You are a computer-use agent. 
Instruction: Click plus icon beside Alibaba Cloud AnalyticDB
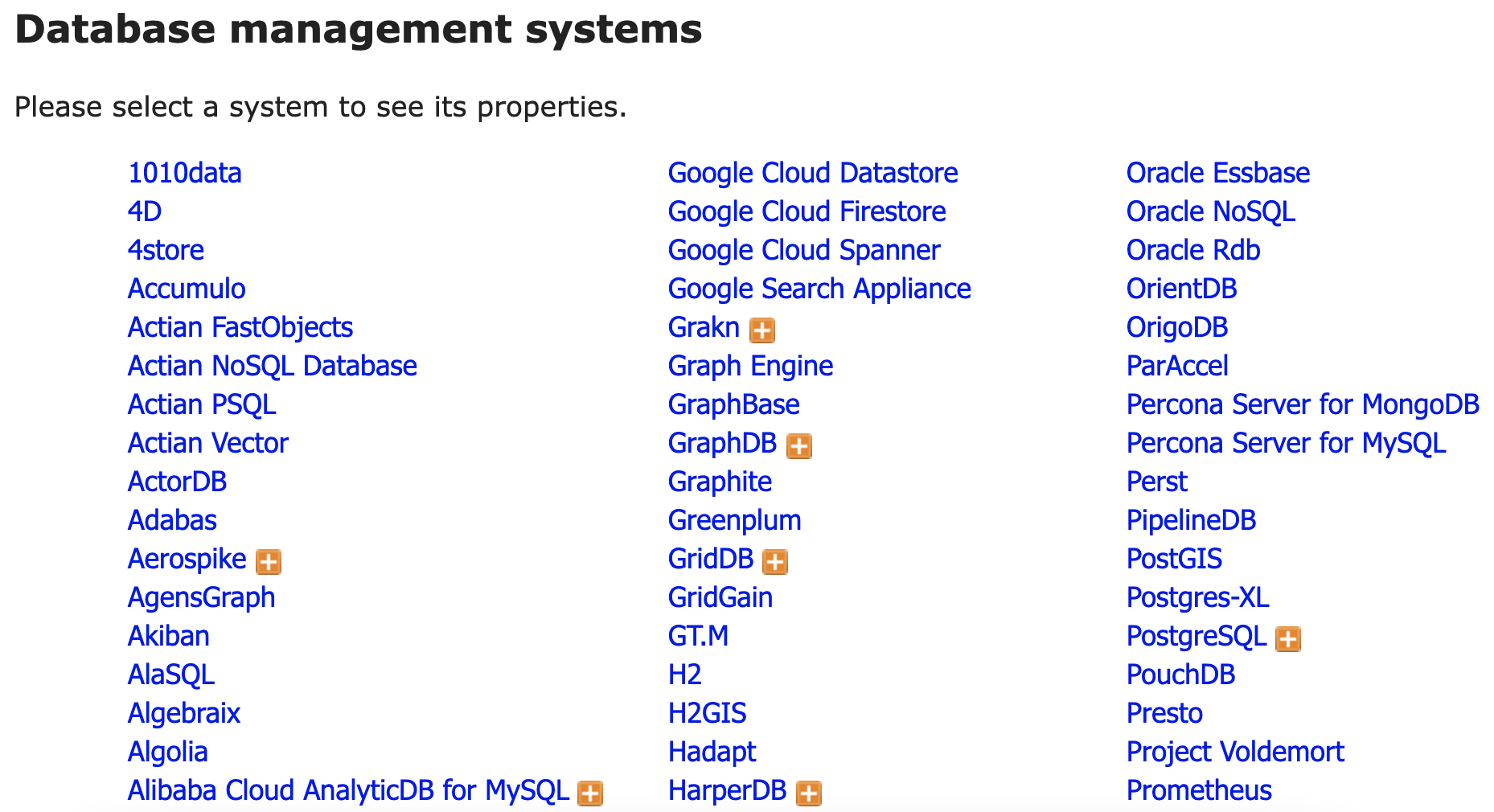[590, 793]
